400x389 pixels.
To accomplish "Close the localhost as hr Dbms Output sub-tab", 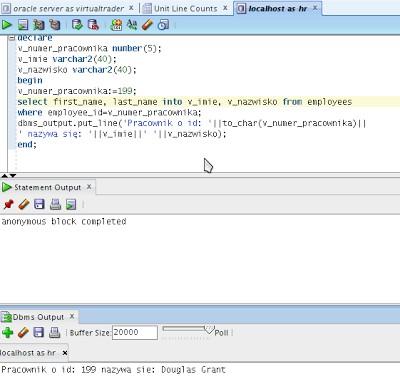I will pos(65,353).
